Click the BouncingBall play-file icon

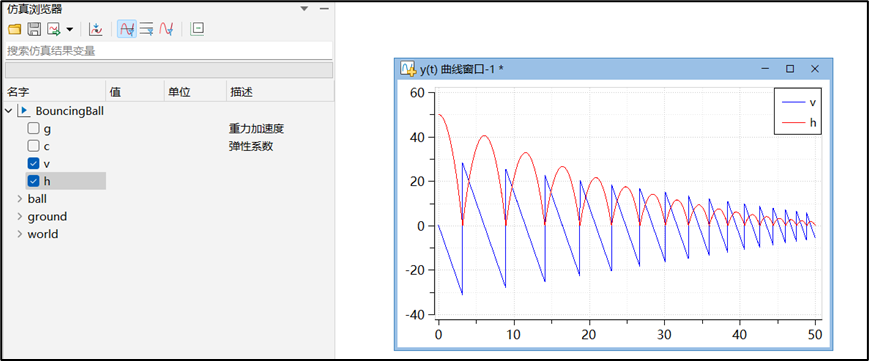pos(24,111)
